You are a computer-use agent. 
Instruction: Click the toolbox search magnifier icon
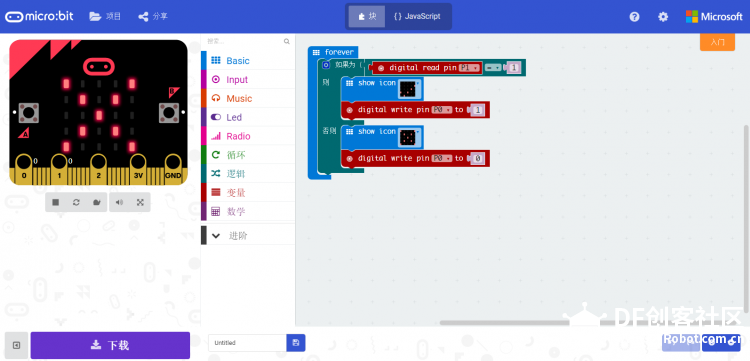click(x=287, y=42)
